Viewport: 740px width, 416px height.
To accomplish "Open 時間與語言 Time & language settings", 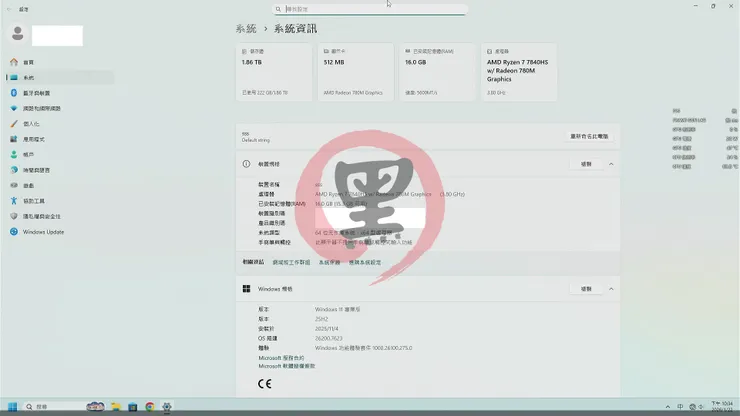I will [x=36, y=170].
